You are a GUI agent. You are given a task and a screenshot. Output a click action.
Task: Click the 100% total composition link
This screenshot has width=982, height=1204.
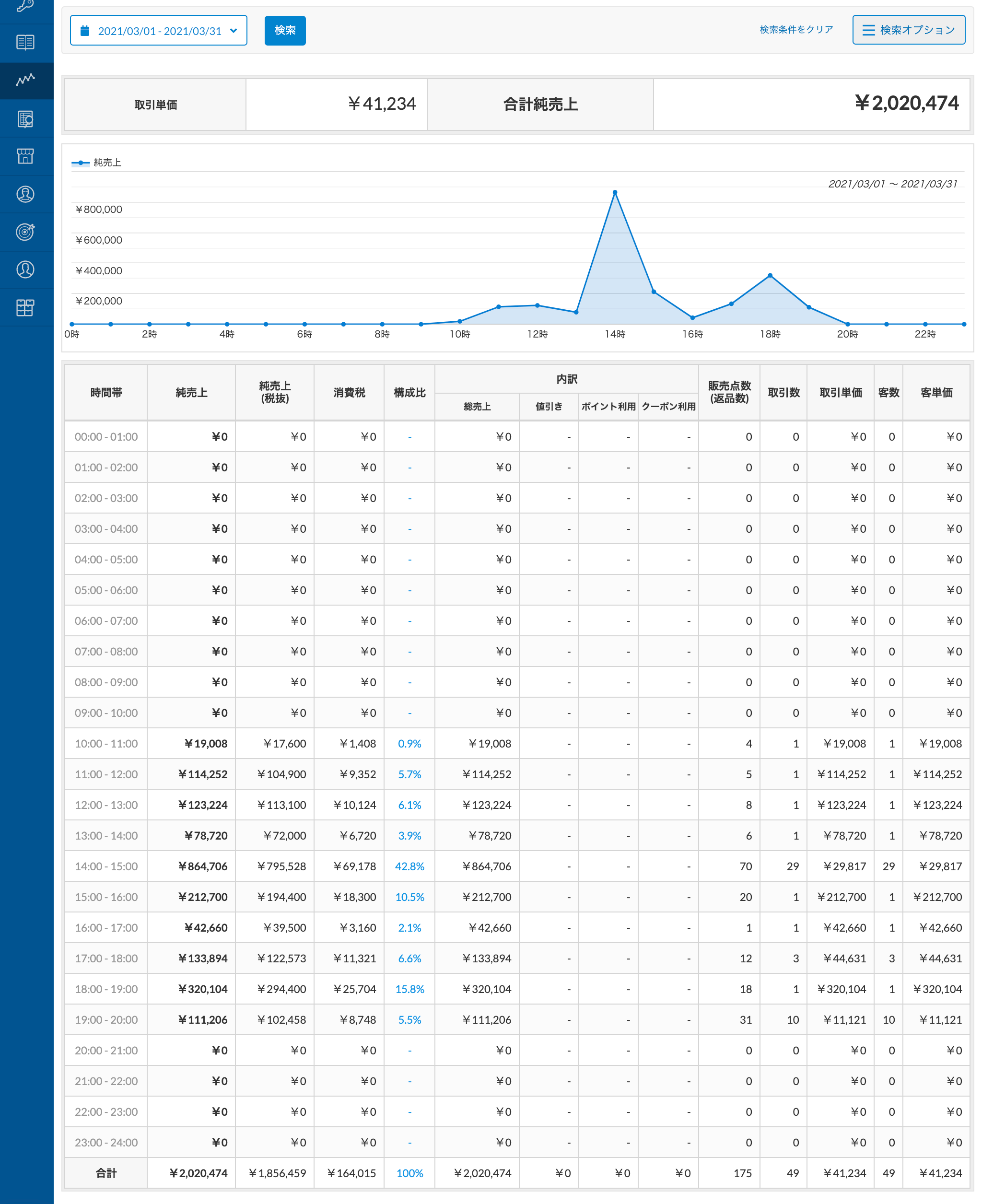[x=409, y=1173]
